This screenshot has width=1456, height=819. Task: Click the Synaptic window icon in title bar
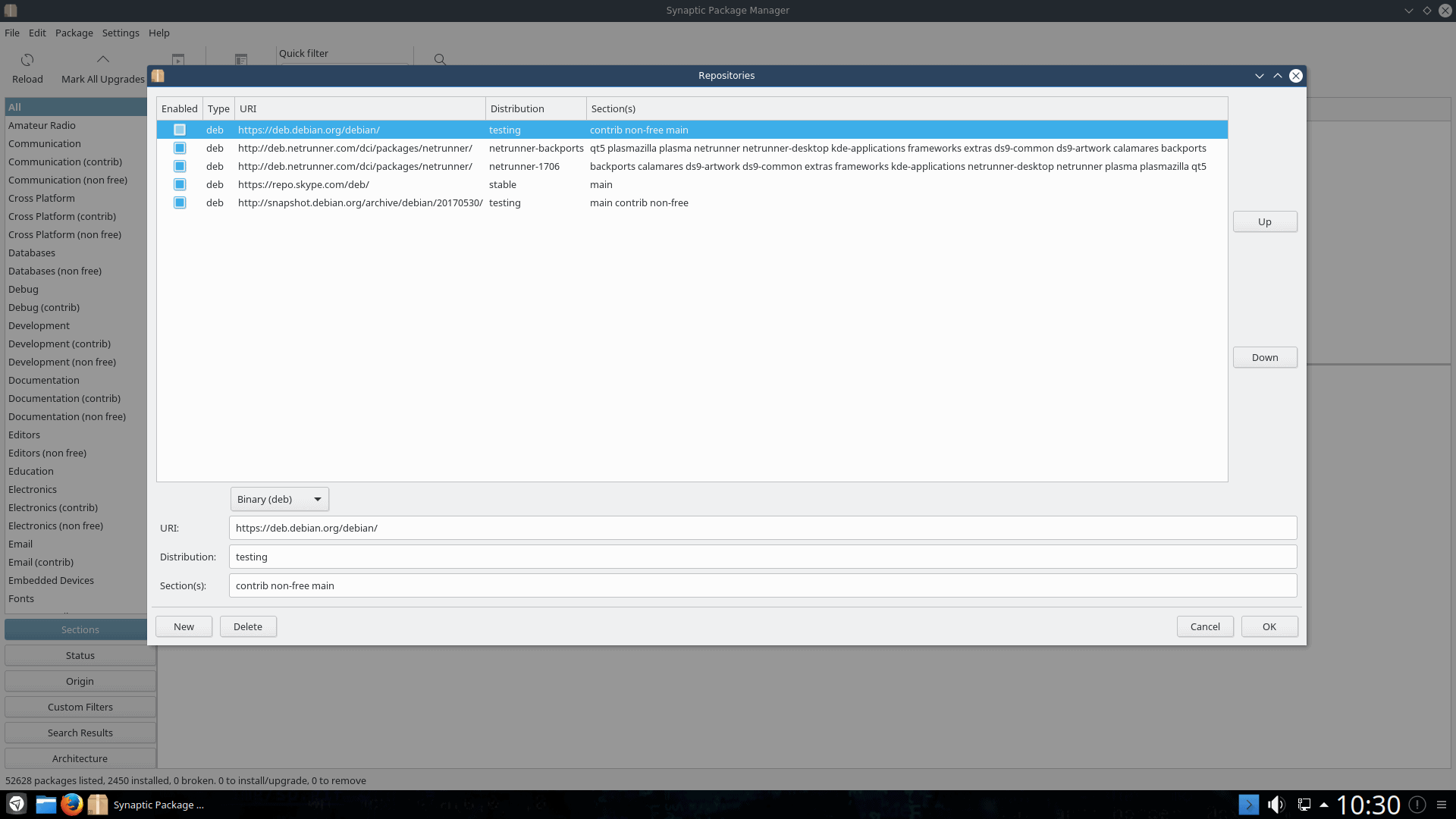11,11
